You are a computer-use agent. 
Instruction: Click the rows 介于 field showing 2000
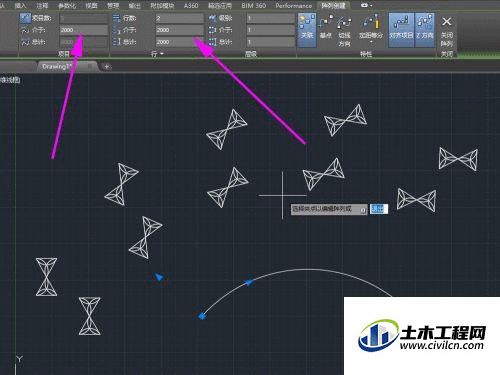click(x=179, y=30)
